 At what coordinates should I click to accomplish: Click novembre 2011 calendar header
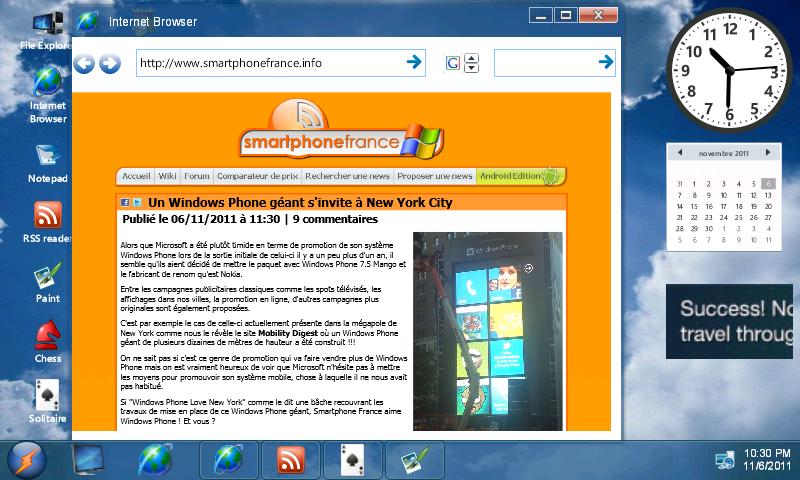click(723, 153)
